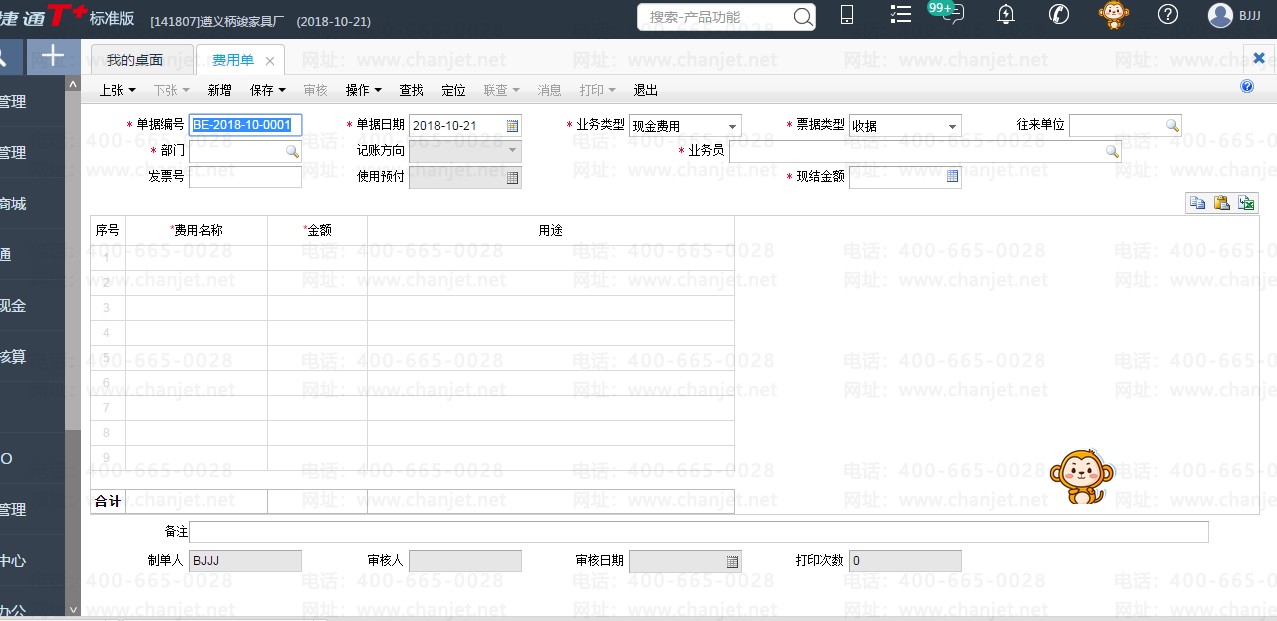This screenshot has height=621, width=1277.
Task: Click the Excel import icon above the table
Action: 1246,203
